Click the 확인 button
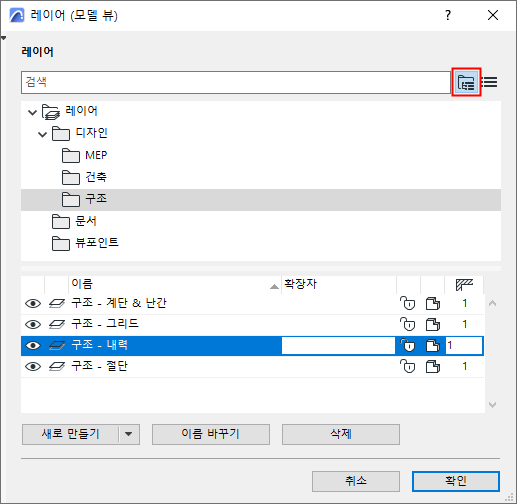Viewport: 517px width, 504px height. click(456, 481)
